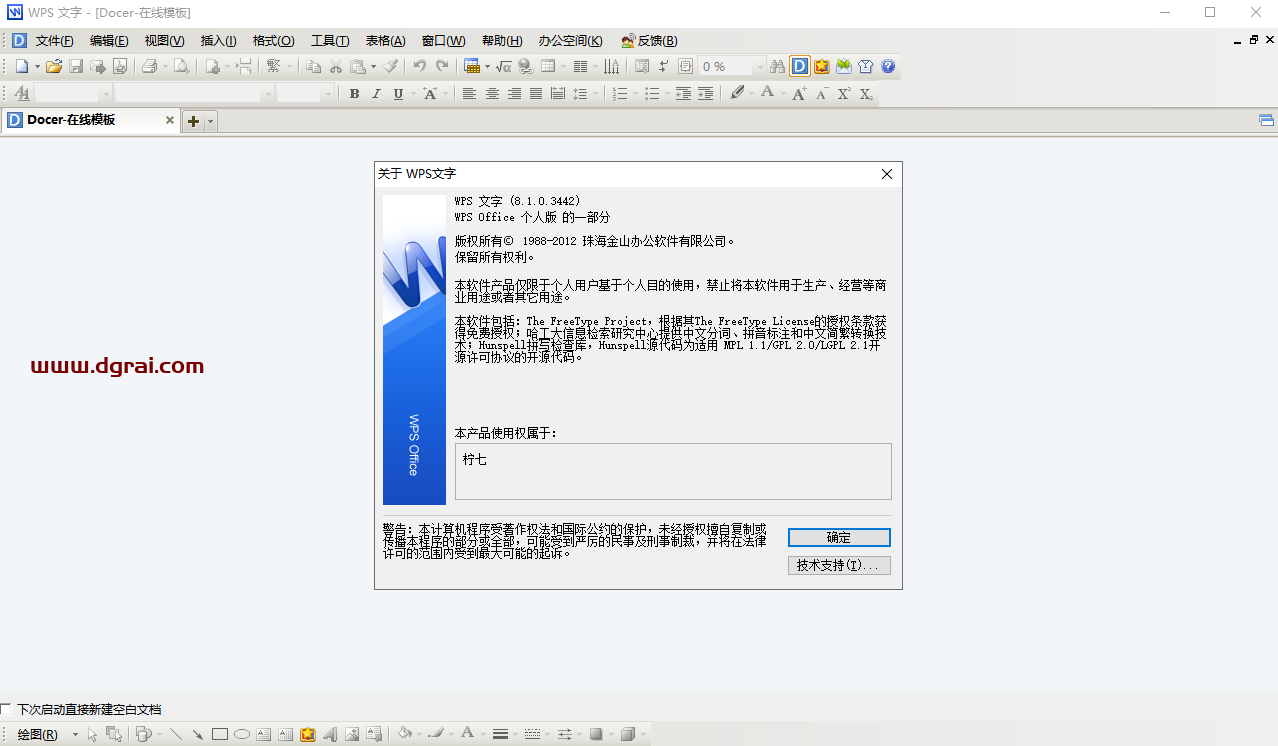Select the arrow line drawing tool
This screenshot has height=746, width=1278.
198,734
